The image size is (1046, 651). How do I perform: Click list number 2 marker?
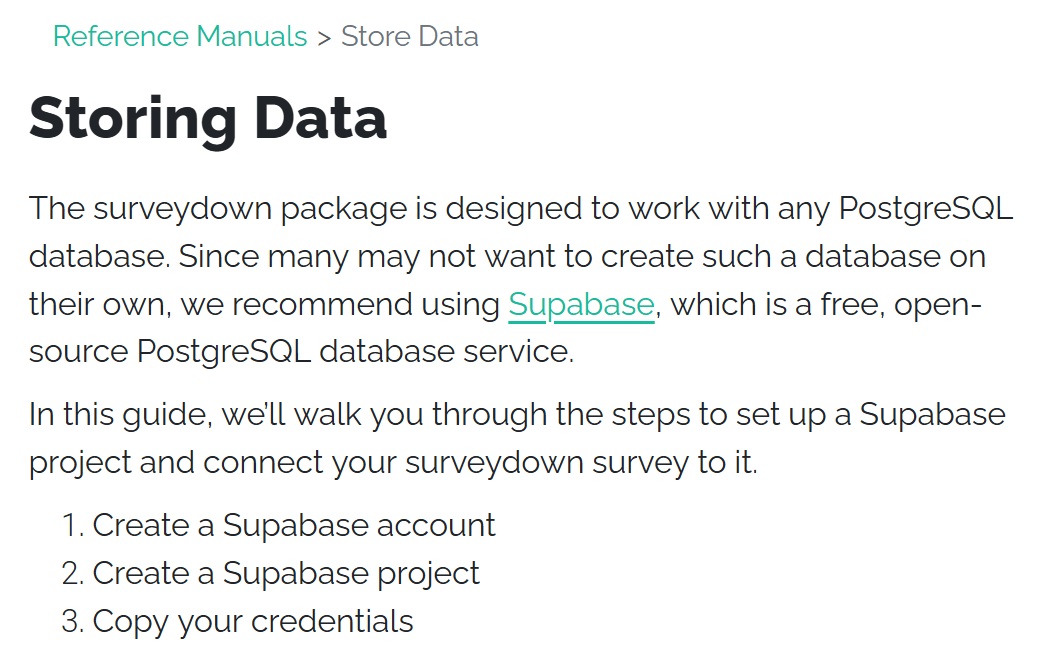click(x=71, y=573)
